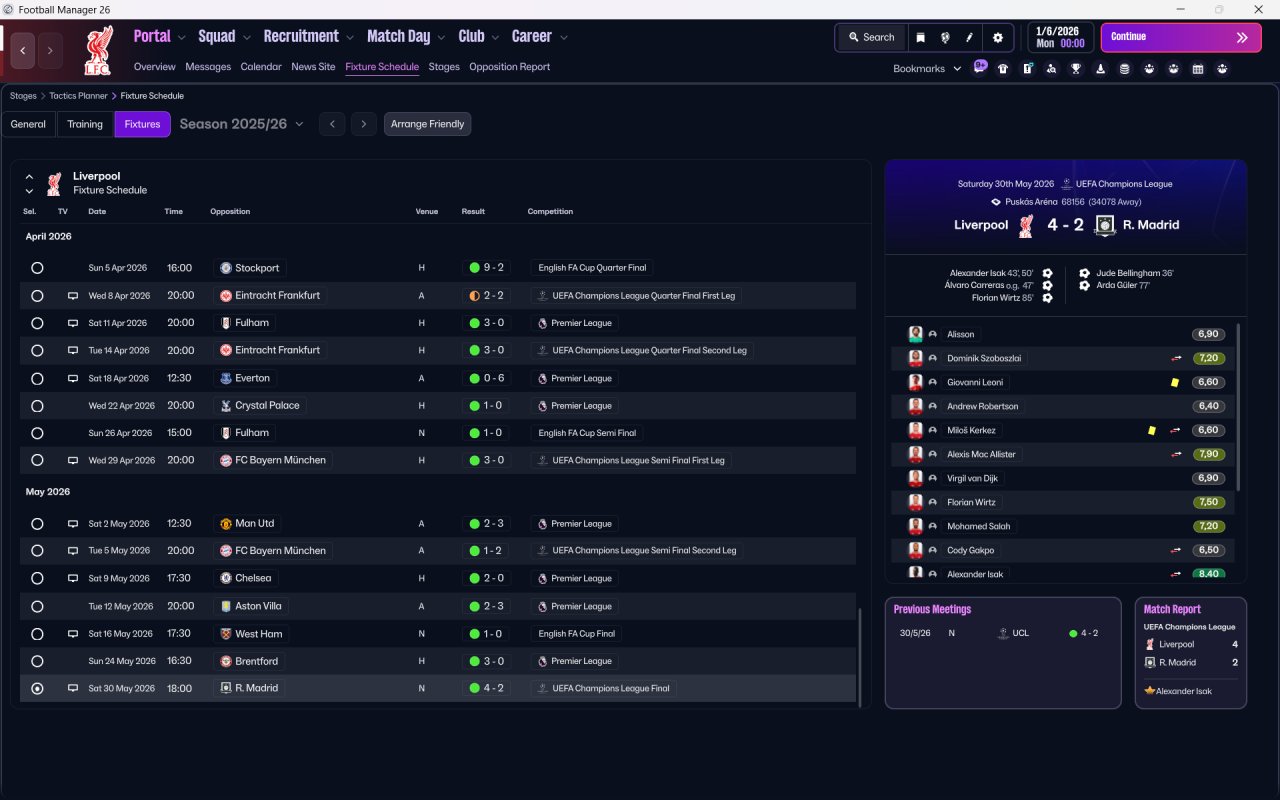Open the Opposition Report tab
Screen dimensions: 1280x800
point(509,67)
